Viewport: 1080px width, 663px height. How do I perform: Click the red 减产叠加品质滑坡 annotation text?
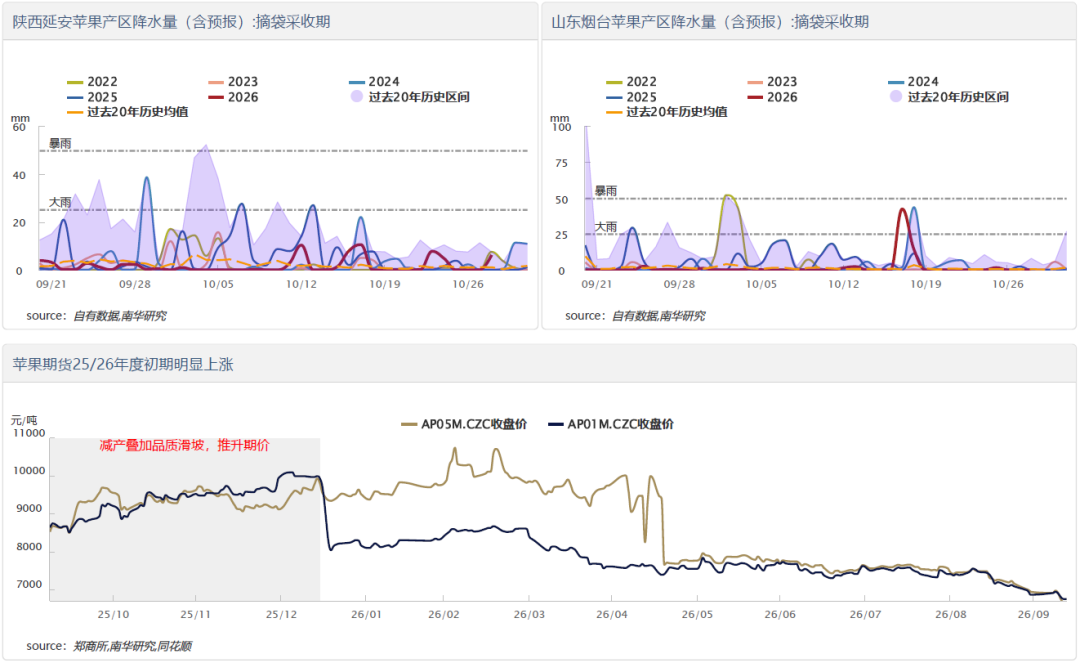[185, 445]
